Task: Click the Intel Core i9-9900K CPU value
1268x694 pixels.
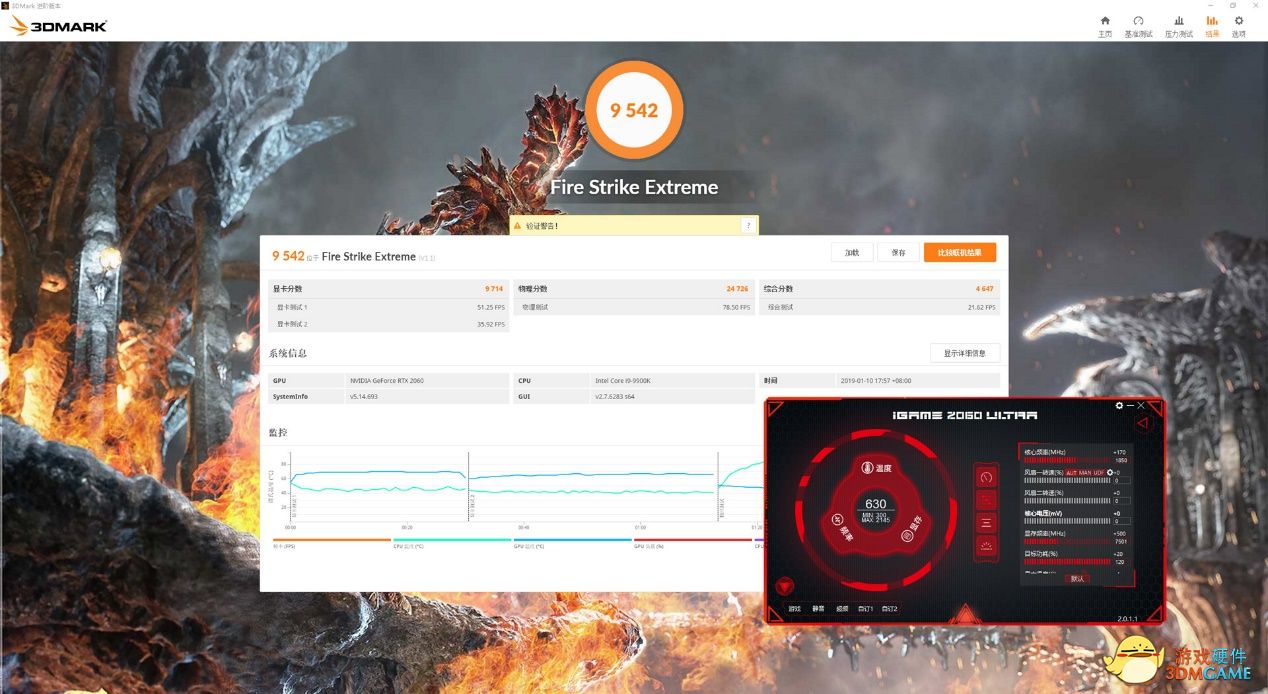Action: click(x=622, y=381)
